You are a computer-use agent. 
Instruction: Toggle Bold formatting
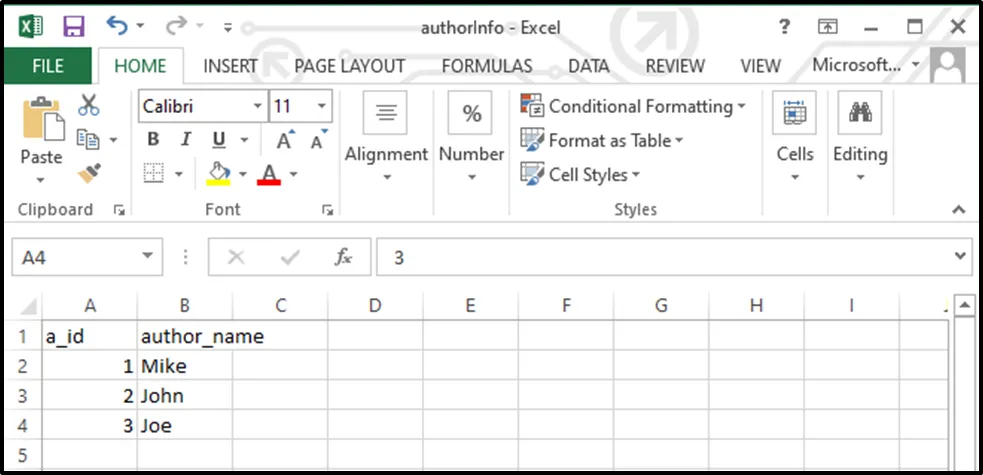pyautogui.click(x=153, y=140)
